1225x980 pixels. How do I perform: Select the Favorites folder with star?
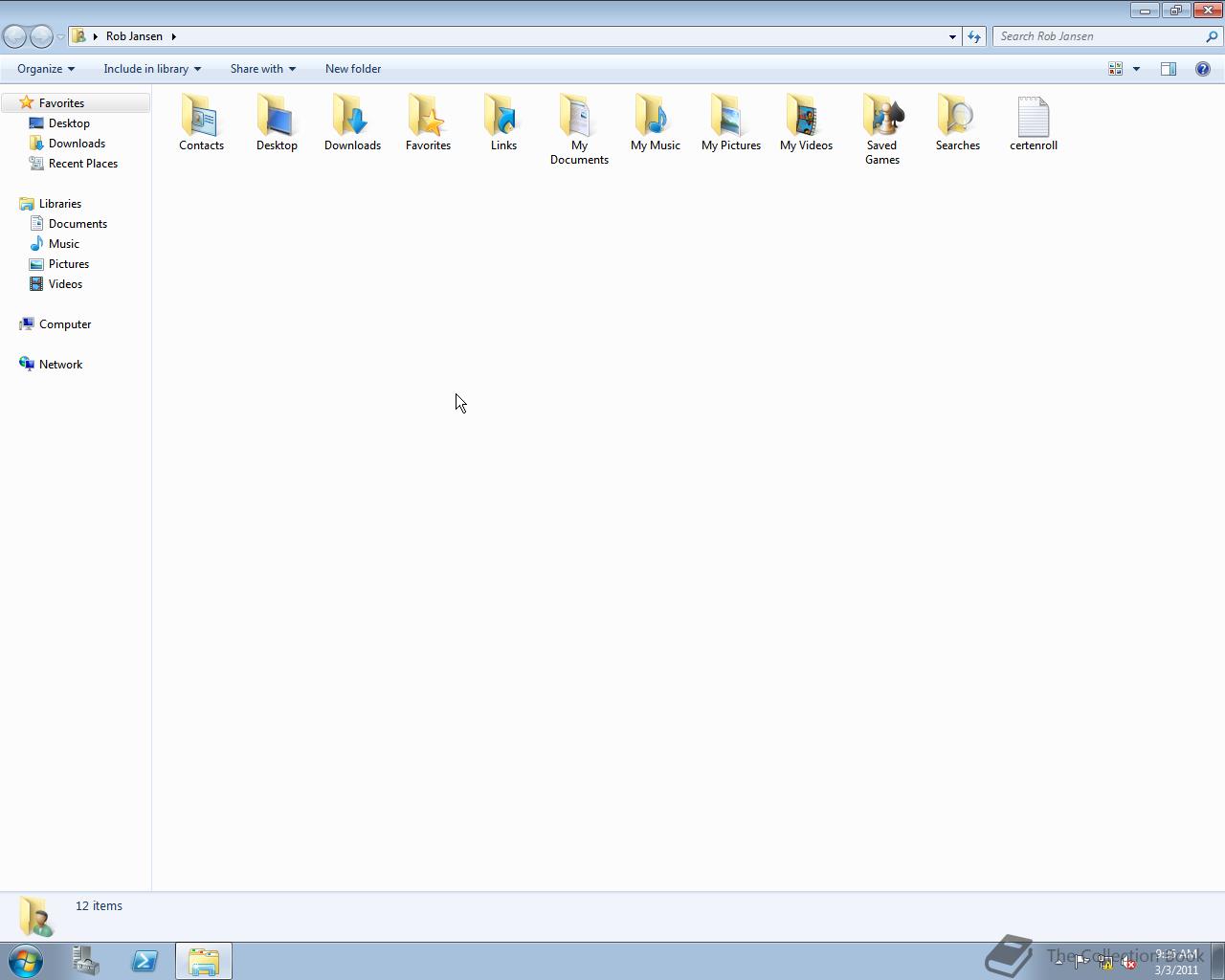coord(428,116)
